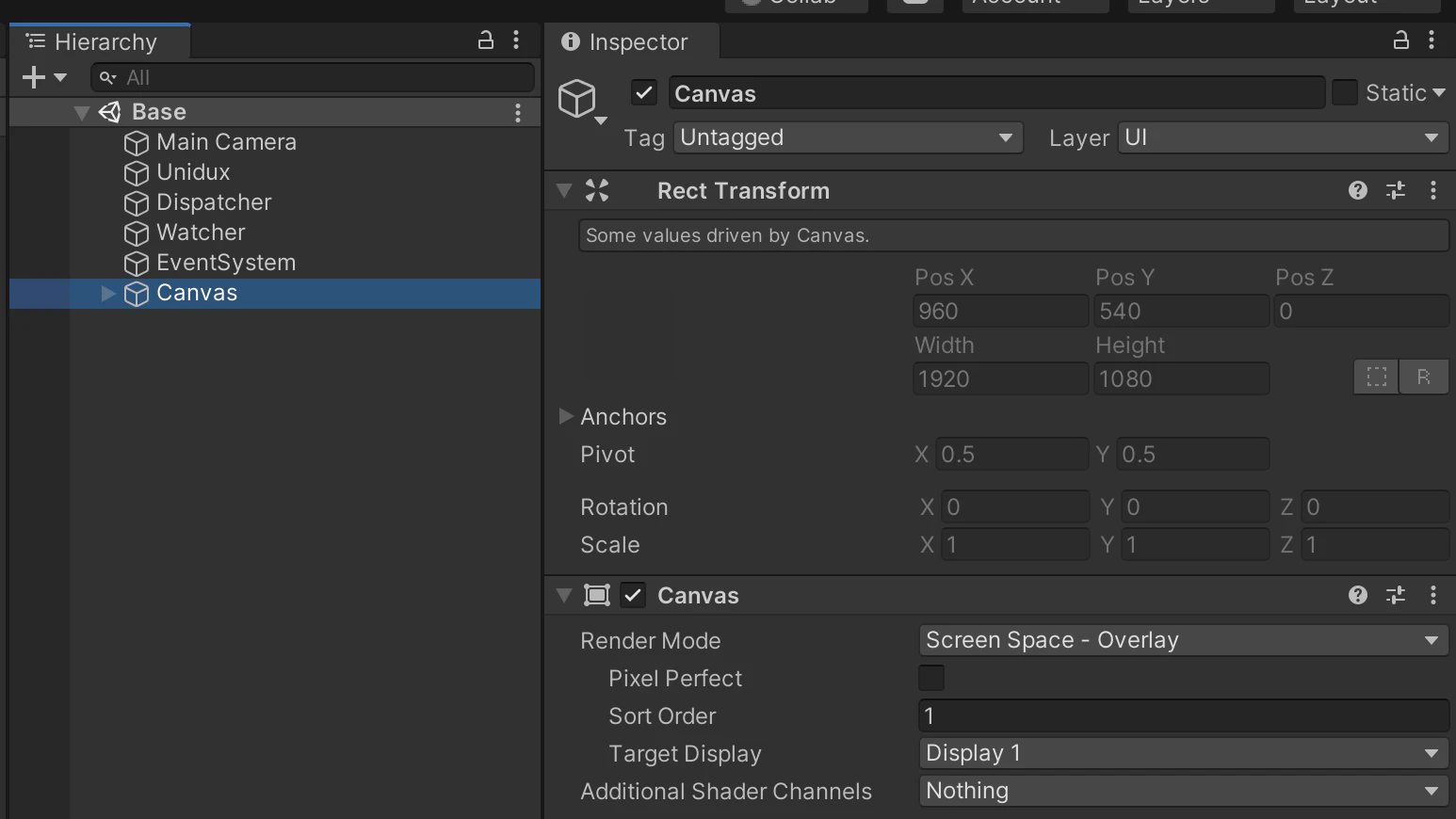Screen dimensions: 1456x819
Task: Open the Hierarchy panel three-dot menu
Action: pos(516,40)
